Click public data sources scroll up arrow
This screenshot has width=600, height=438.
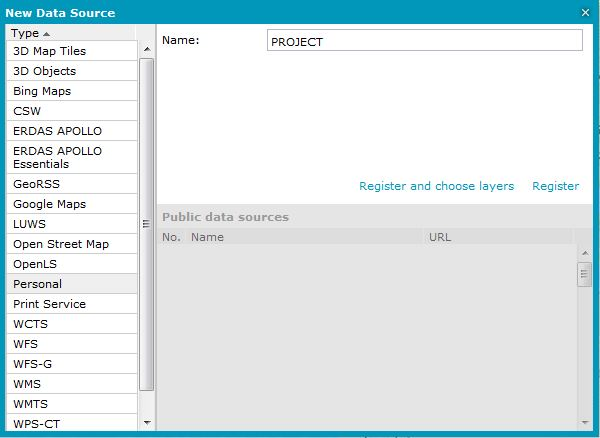(585, 253)
